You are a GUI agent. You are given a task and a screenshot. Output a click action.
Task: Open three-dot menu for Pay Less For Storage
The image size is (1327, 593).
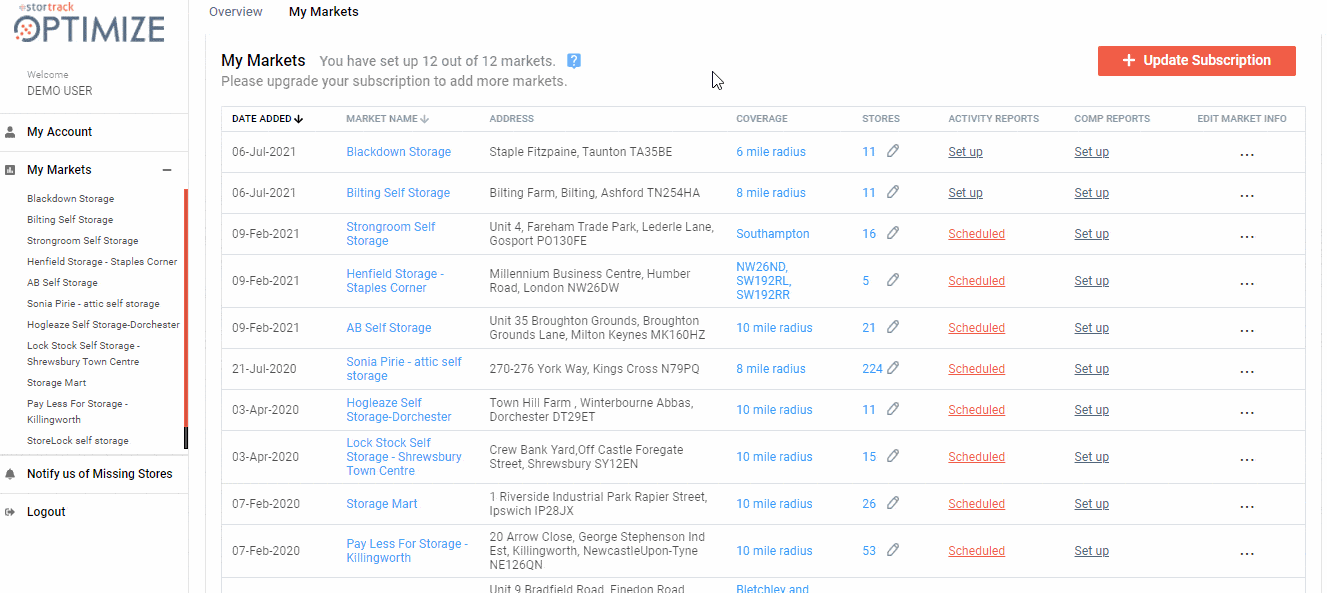click(x=1247, y=554)
